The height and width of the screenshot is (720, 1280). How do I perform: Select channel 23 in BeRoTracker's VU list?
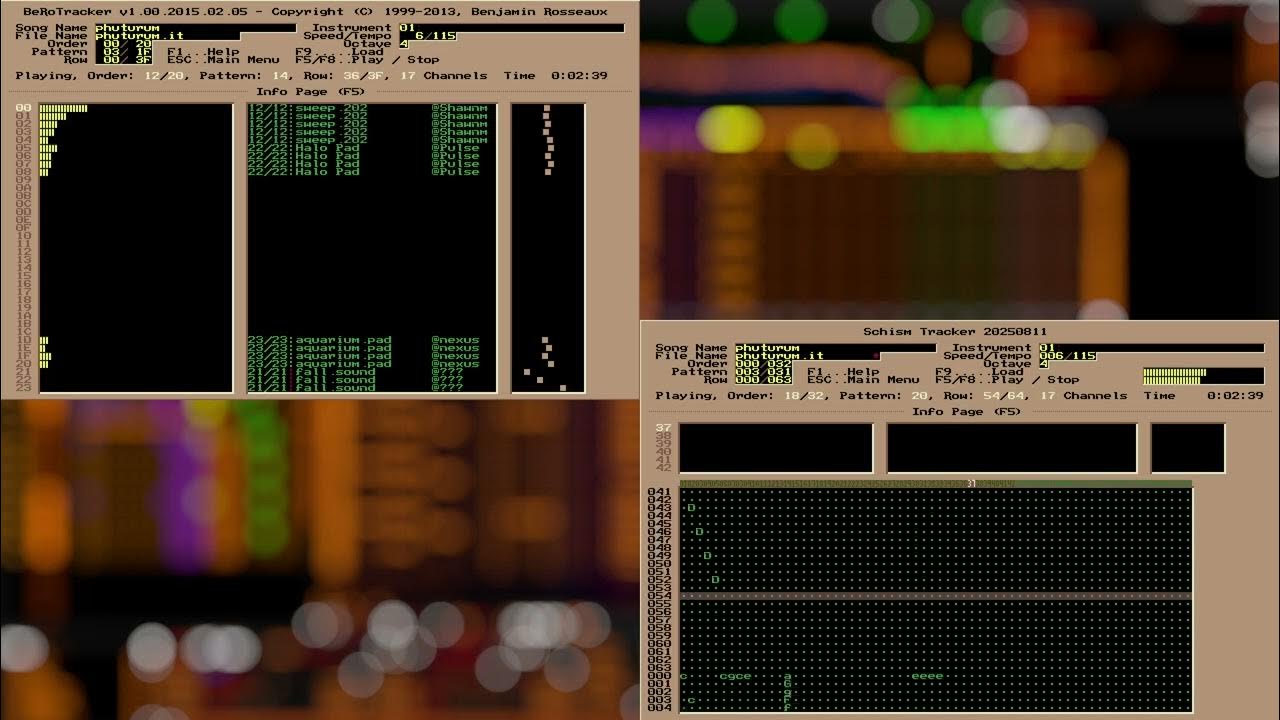23,388
